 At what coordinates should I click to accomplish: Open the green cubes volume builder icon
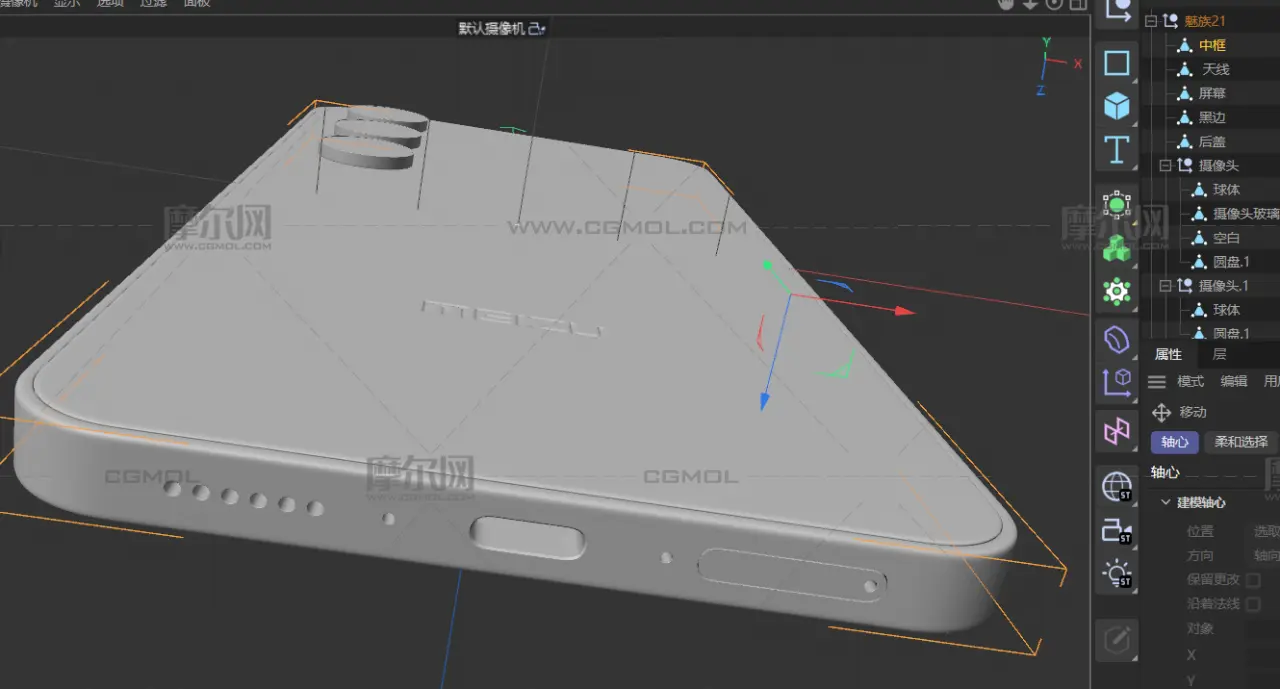(1116, 248)
